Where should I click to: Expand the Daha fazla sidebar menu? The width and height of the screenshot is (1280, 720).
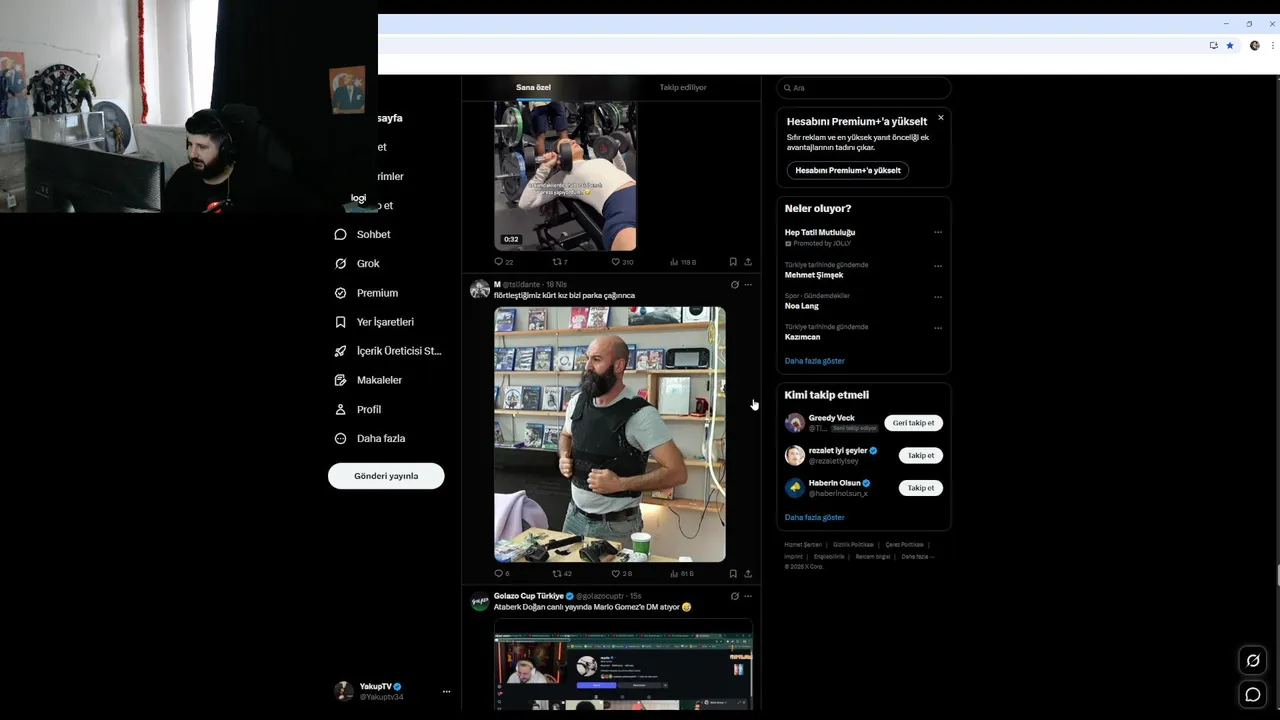(x=369, y=438)
